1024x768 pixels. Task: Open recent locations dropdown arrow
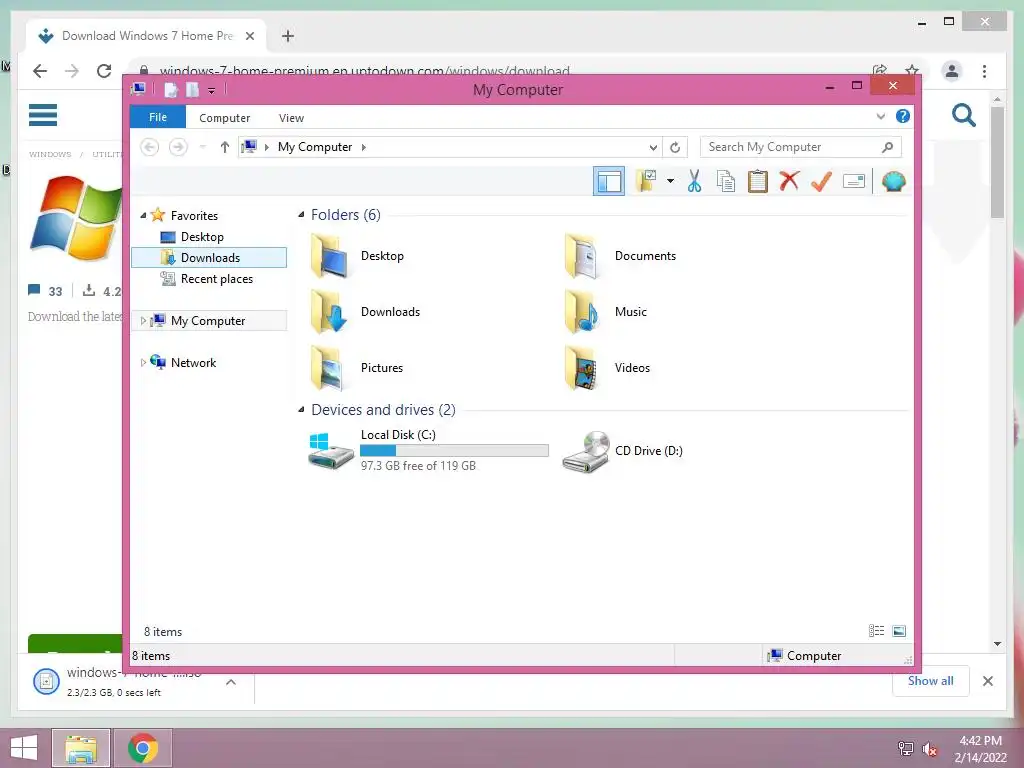point(202,147)
